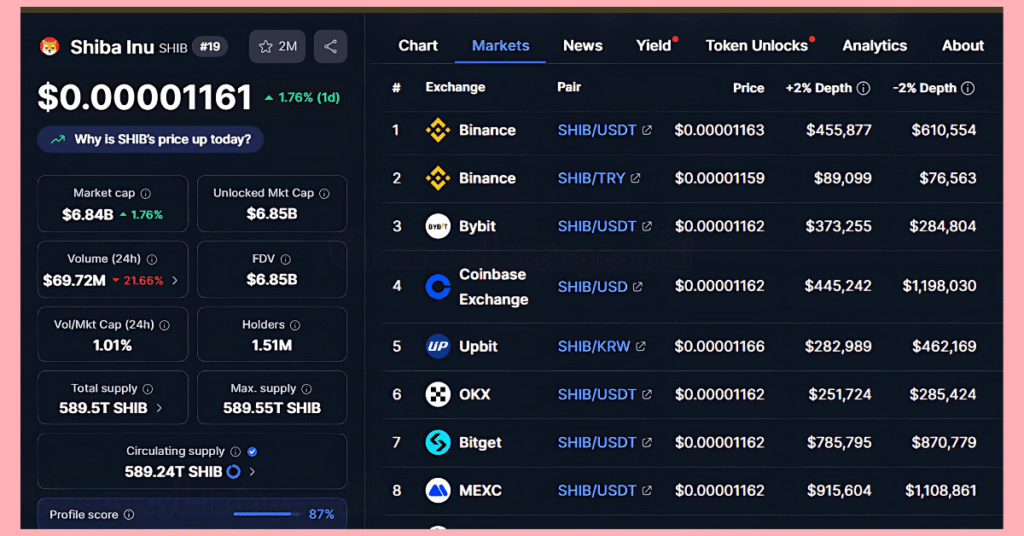
Task: Click $0.00001166 price in Upbit row
Action: (719, 347)
